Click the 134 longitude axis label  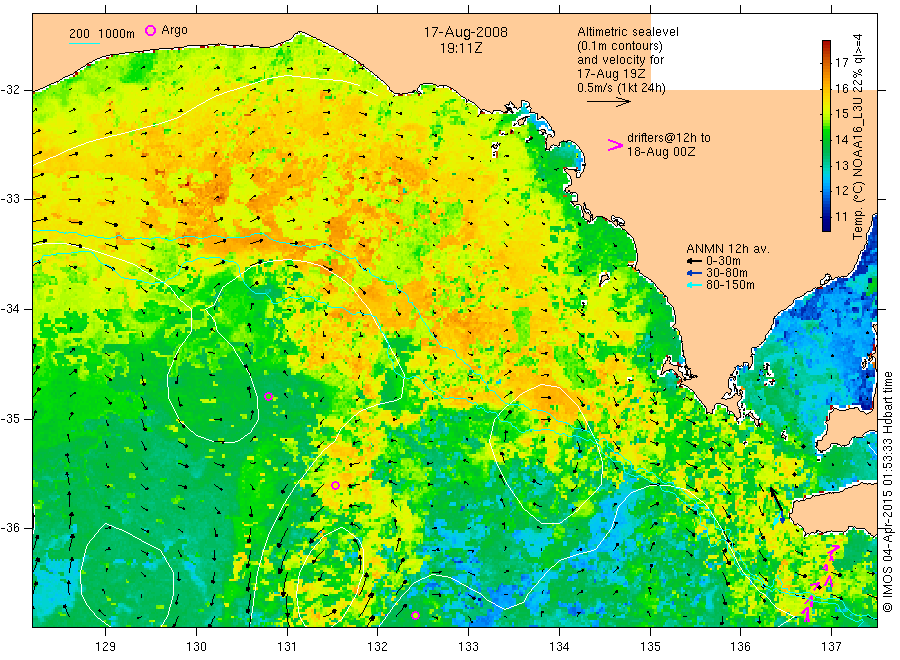tap(559, 647)
